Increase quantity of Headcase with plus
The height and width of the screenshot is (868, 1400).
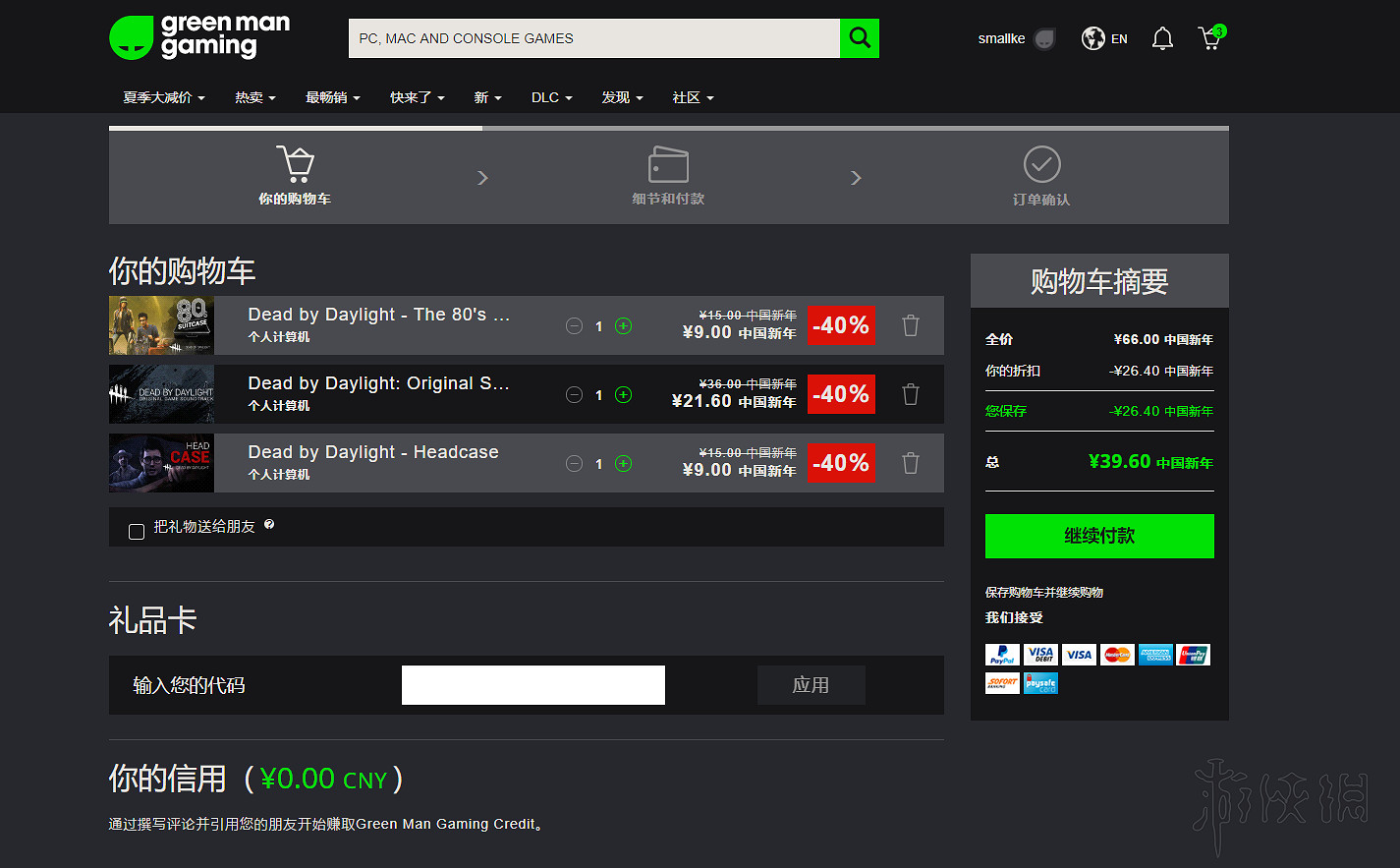(x=623, y=464)
